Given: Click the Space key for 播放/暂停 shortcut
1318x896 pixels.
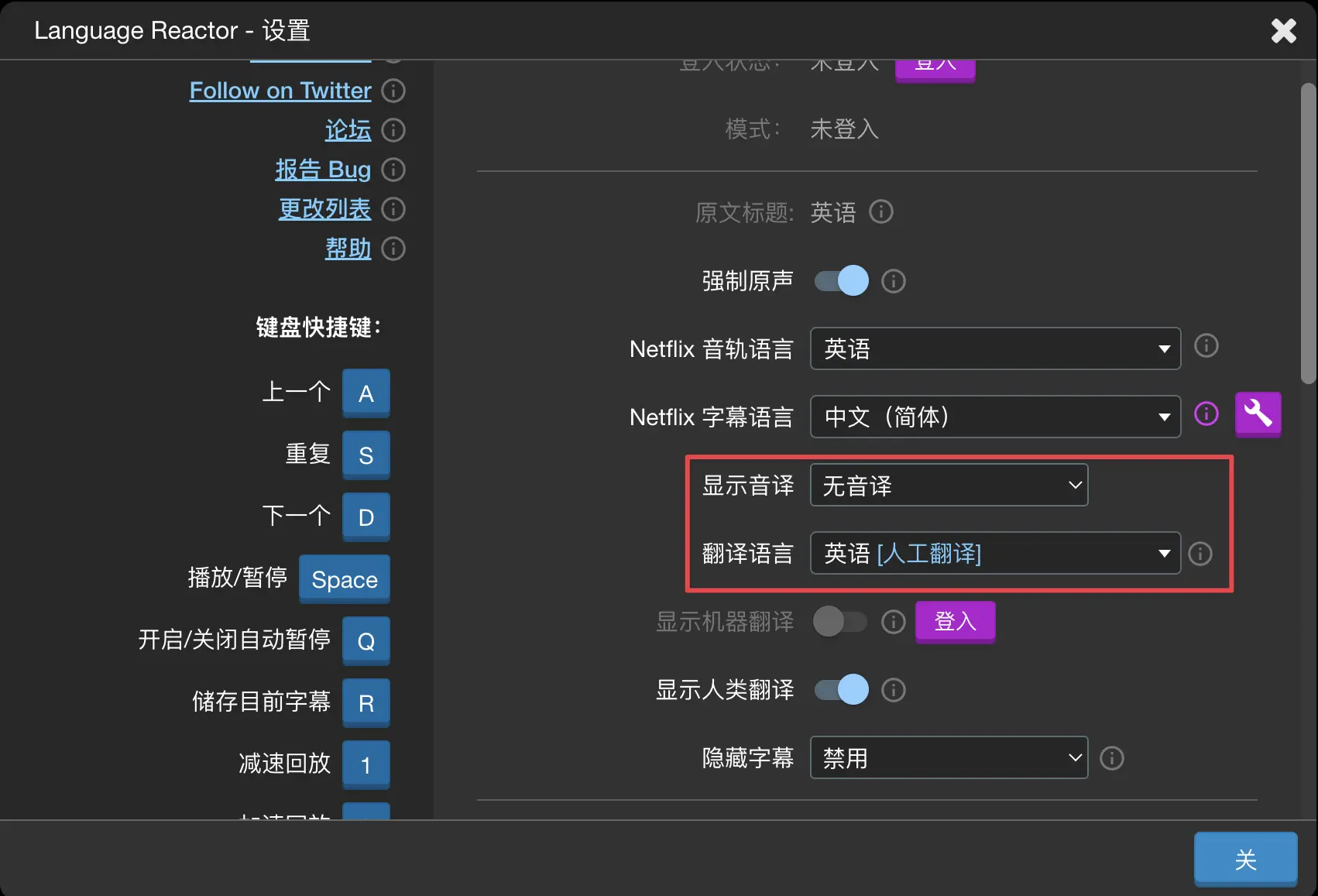Looking at the screenshot, I should point(345,579).
